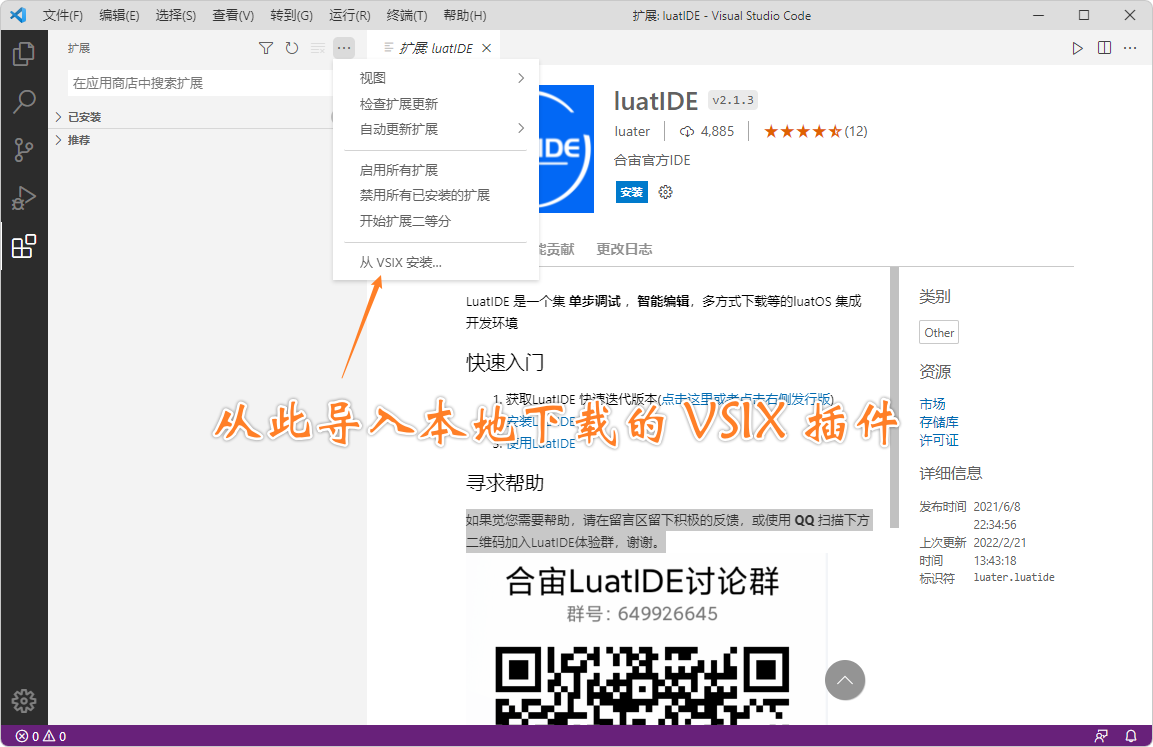
Task: Click the blue 安装 button
Action: (632, 192)
